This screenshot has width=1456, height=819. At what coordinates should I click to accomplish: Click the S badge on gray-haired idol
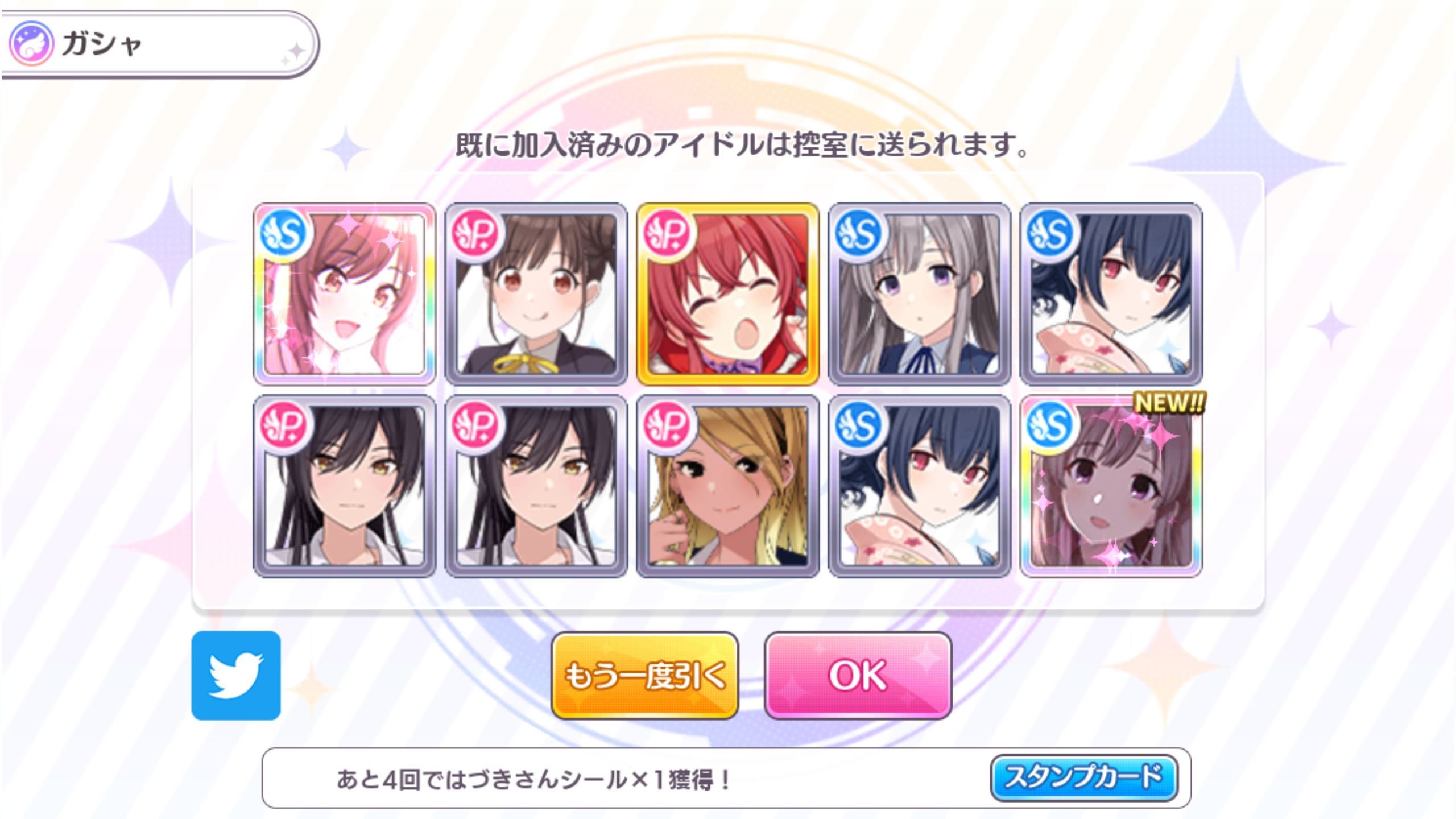pyautogui.click(x=859, y=234)
